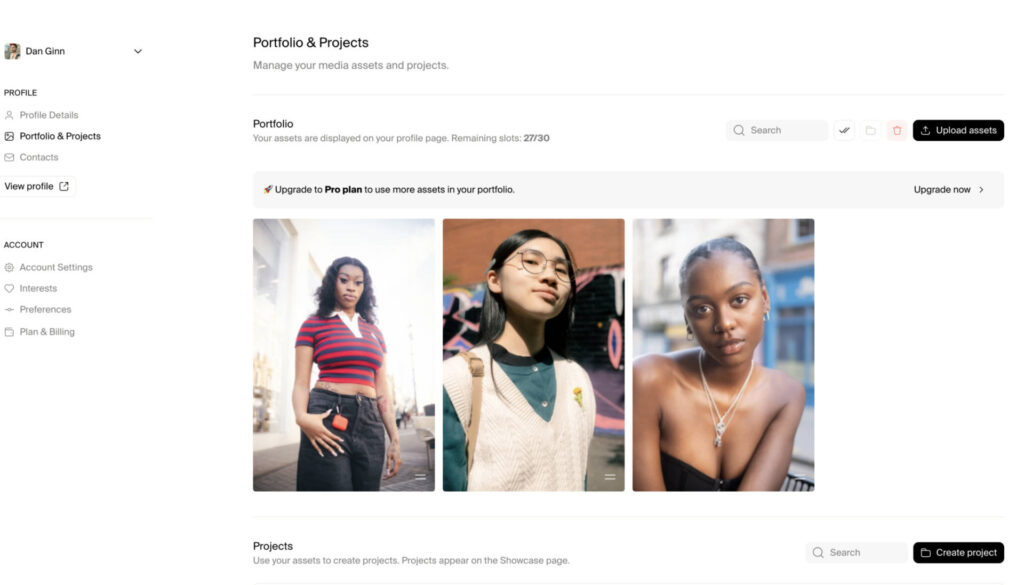Click drag handle on the glasses portrait photo
The width and height of the screenshot is (1024, 585).
[610, 477]
